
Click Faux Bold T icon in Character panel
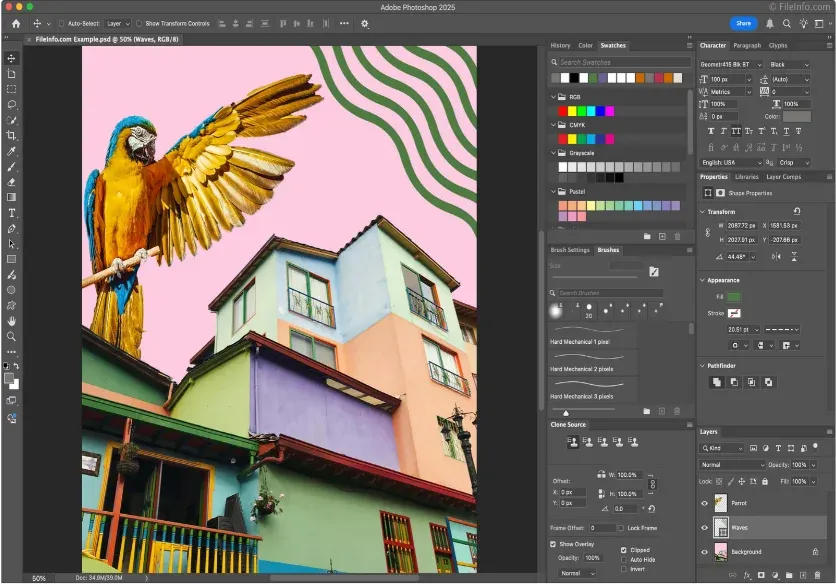(711, 131)
